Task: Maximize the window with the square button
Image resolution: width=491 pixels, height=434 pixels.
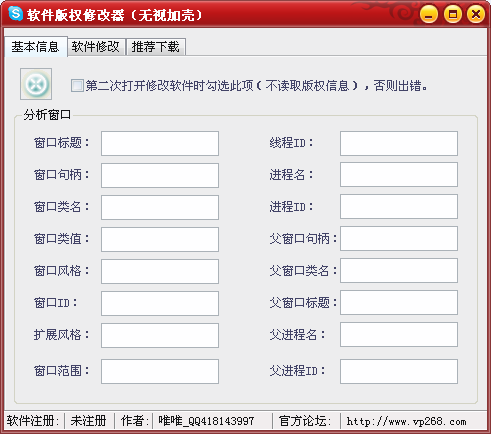Action: pyautogui.click(x=452, y=14)
